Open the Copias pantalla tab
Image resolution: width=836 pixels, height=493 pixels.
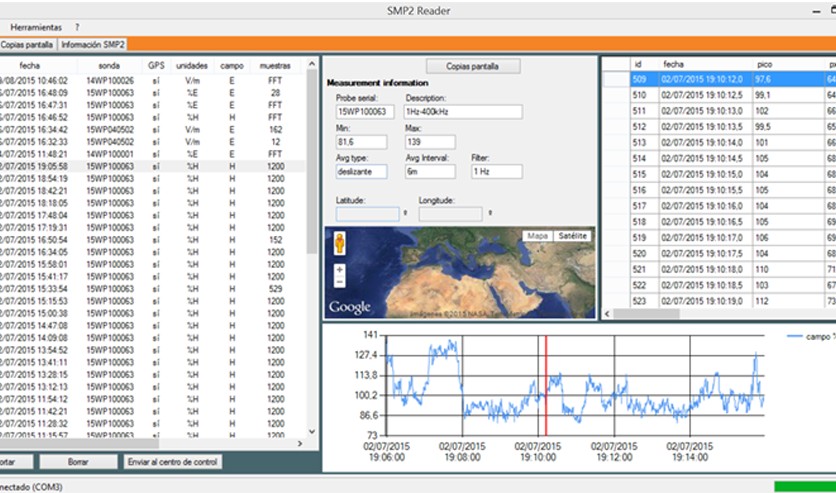pyautogui.click(x=27, y=45)
